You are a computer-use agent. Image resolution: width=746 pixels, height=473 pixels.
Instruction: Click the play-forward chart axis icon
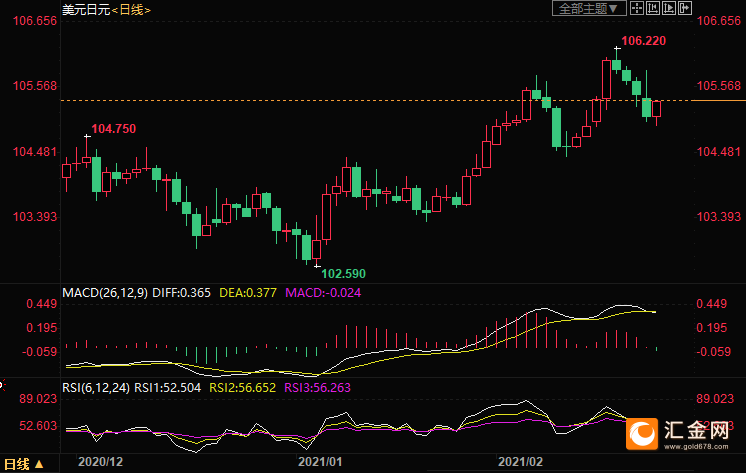pyautogui.click(x=668, y=8)
